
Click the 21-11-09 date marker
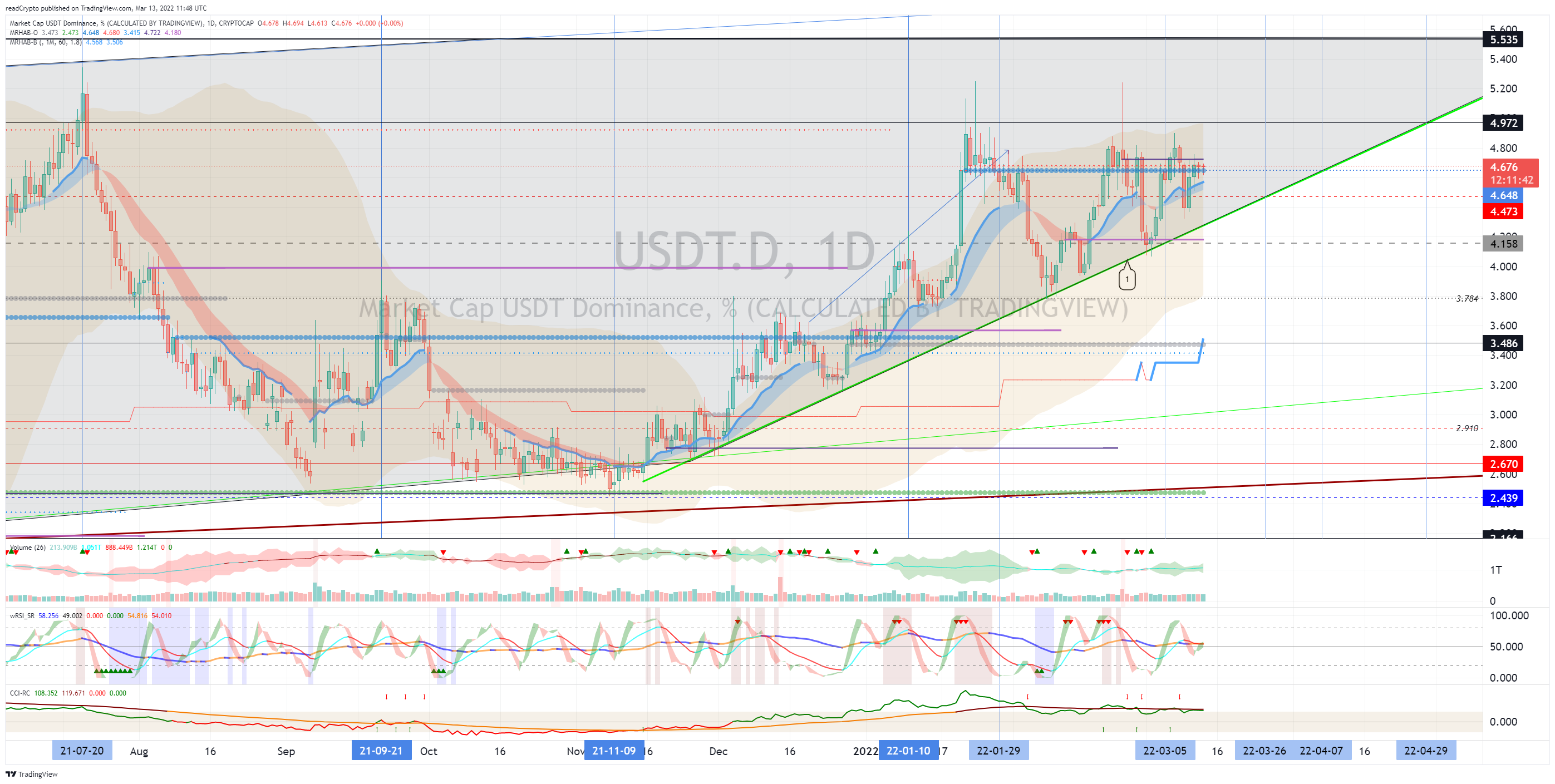tap(614, 751)
